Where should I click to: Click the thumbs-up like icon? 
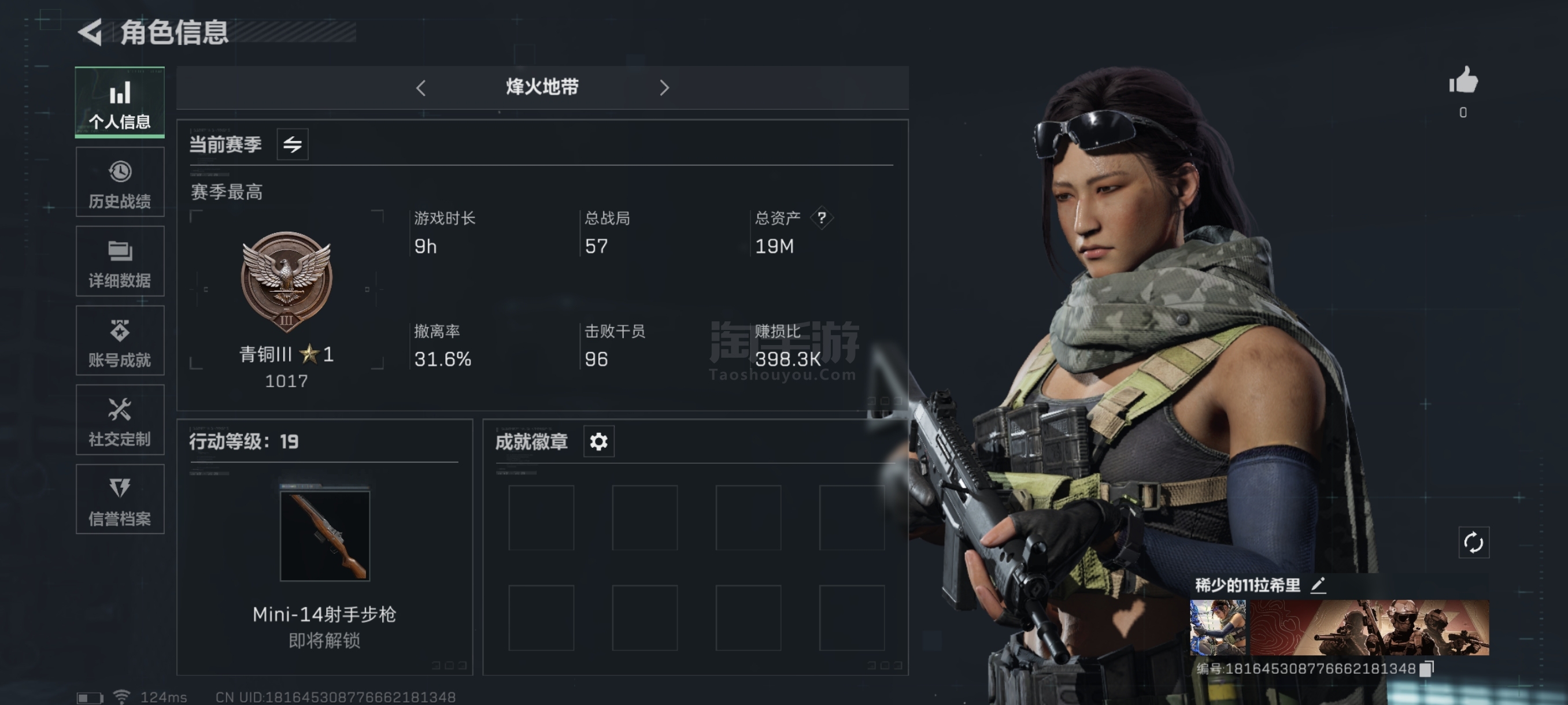click(1463, 80)
